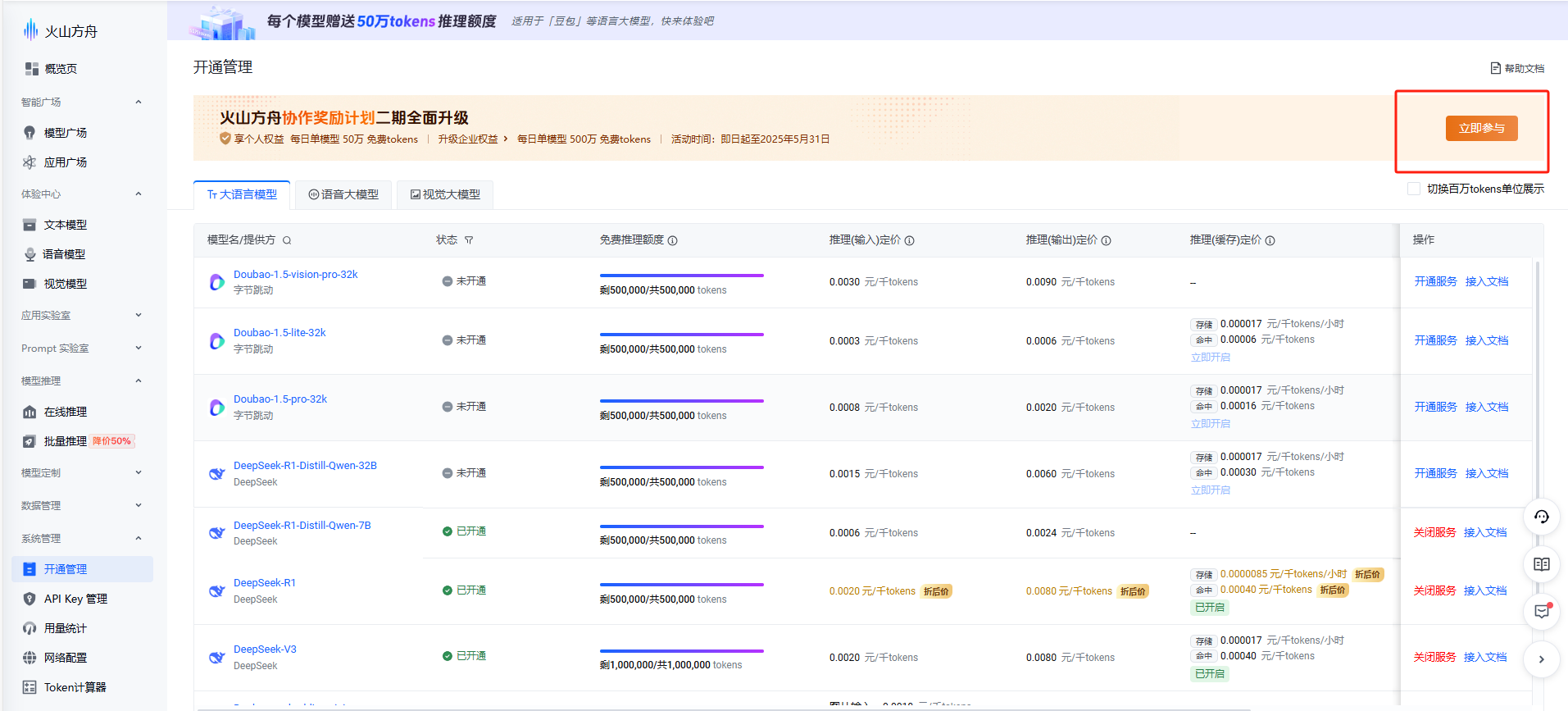Open feedback message floating icon
The image size is (1568, 711).
pos(1542,612)
